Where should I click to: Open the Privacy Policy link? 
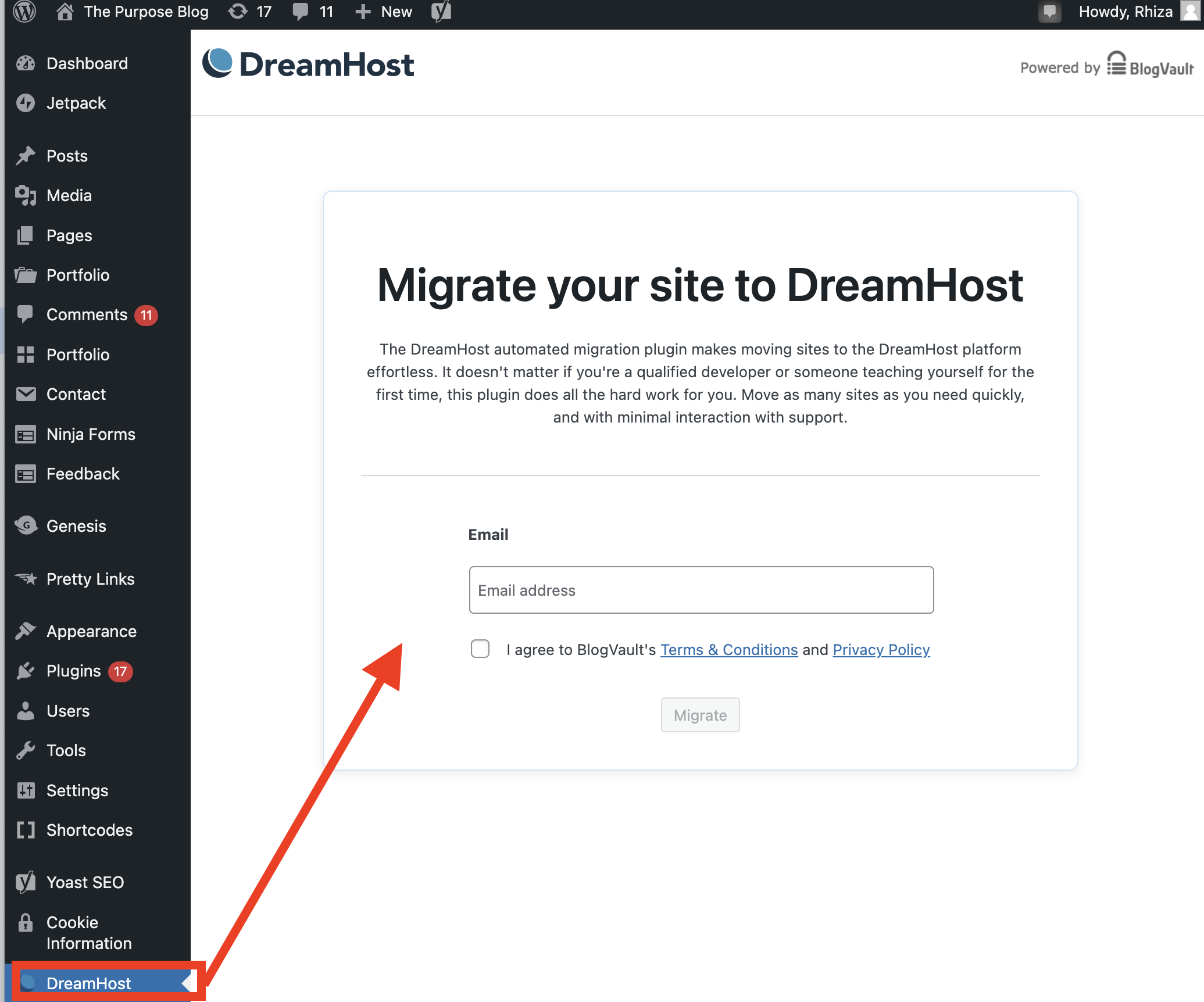[x=881, y=650]
